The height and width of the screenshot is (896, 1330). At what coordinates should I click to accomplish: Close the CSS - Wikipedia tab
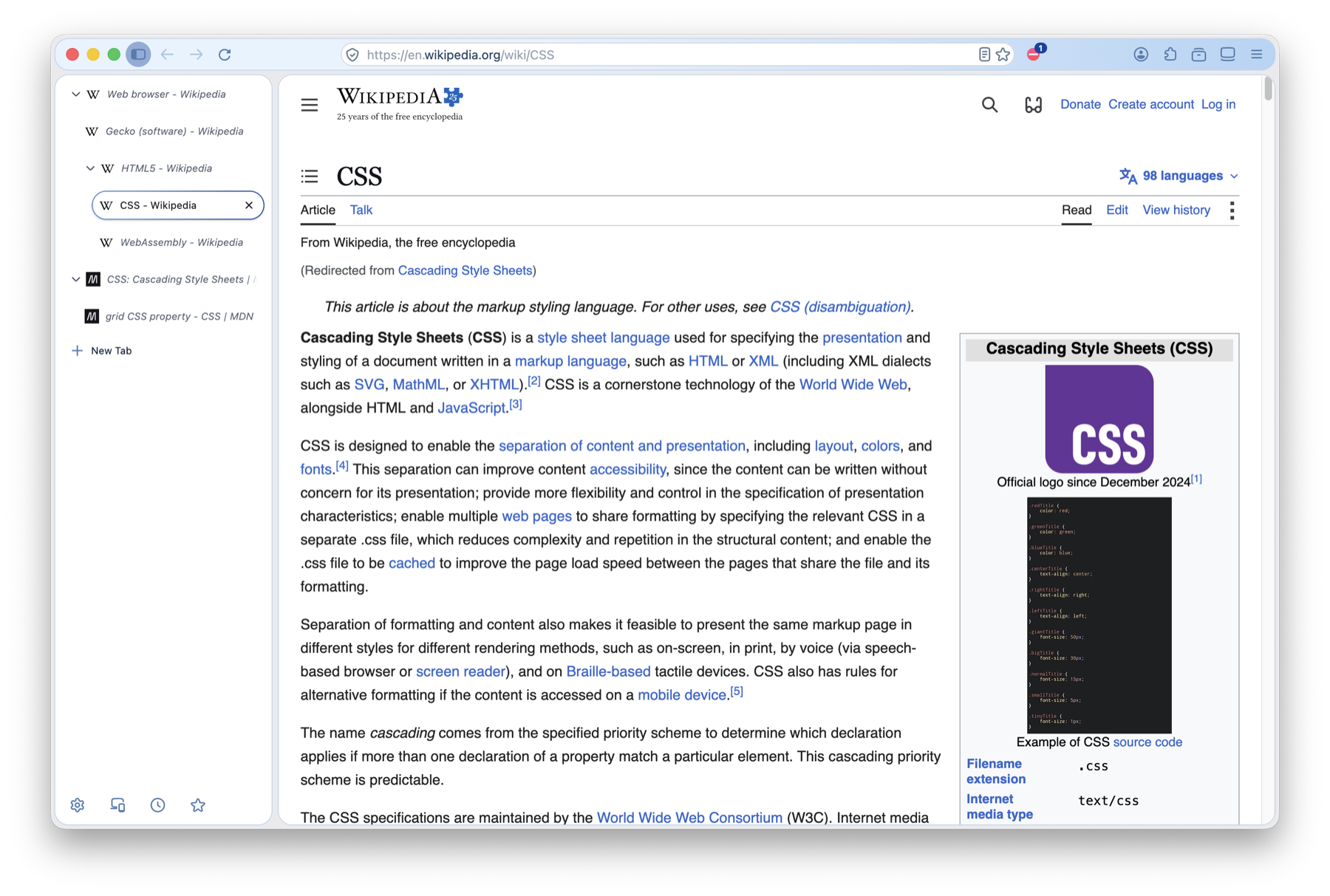(x=249, y=205)
